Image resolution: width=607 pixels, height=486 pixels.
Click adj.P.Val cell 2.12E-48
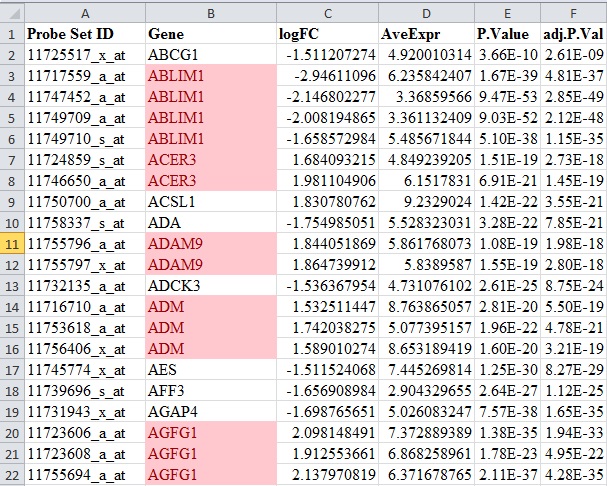574,118
